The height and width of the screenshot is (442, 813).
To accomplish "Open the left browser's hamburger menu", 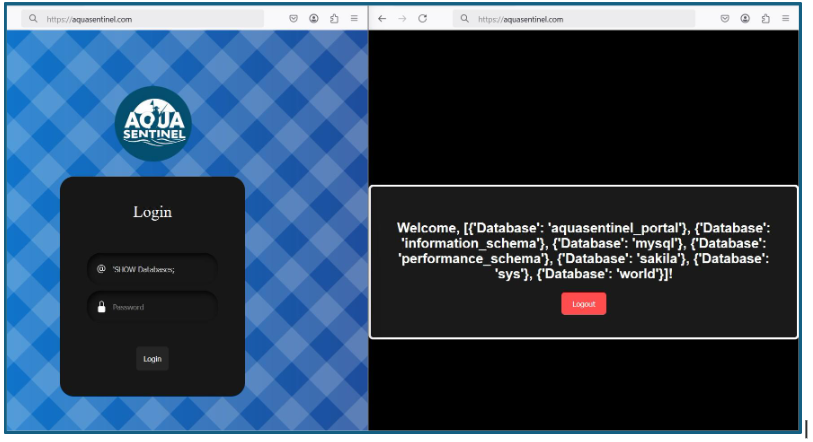I will coord(354,19).
